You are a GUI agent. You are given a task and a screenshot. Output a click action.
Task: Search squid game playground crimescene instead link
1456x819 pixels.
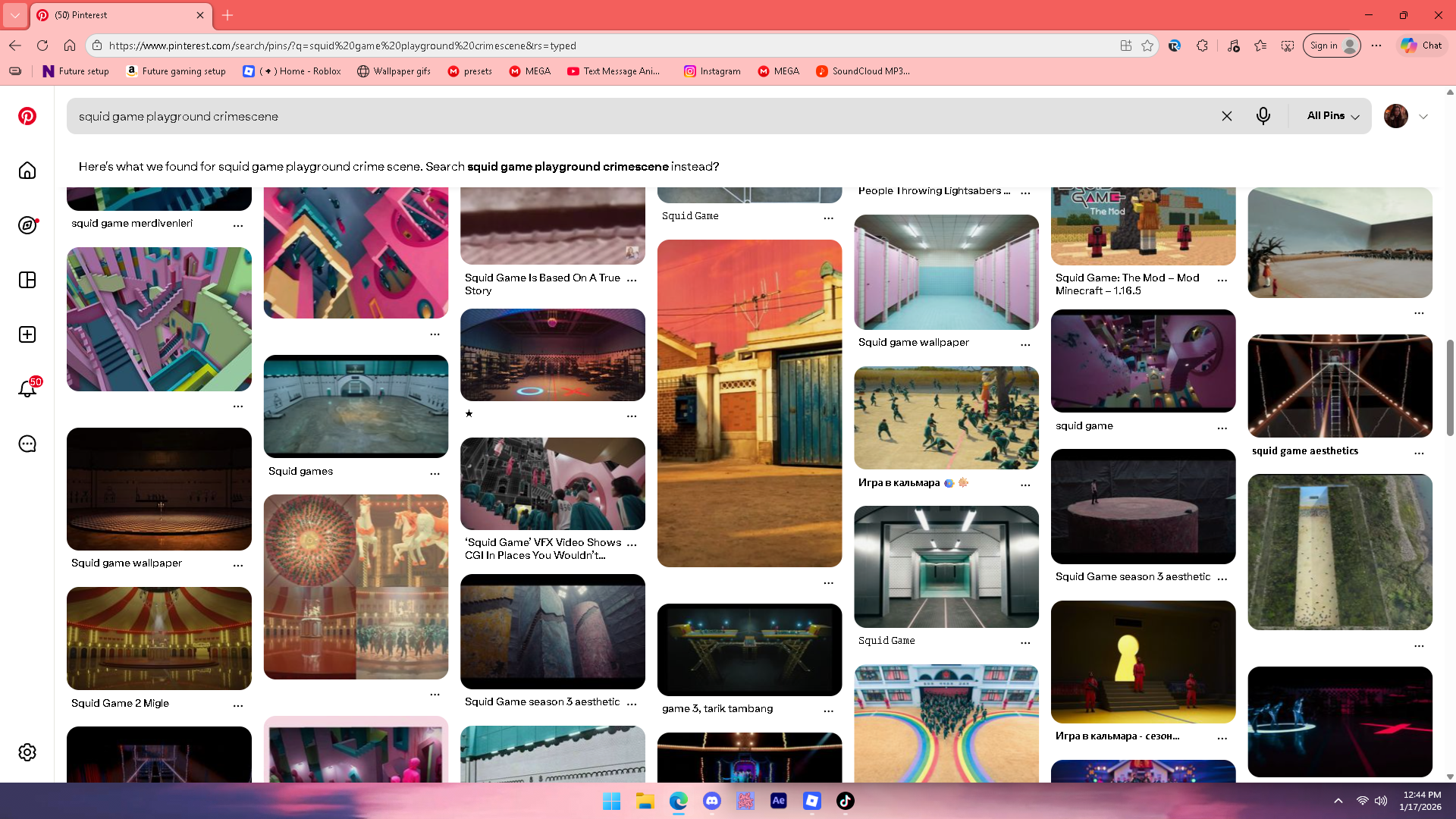(567, 167)
